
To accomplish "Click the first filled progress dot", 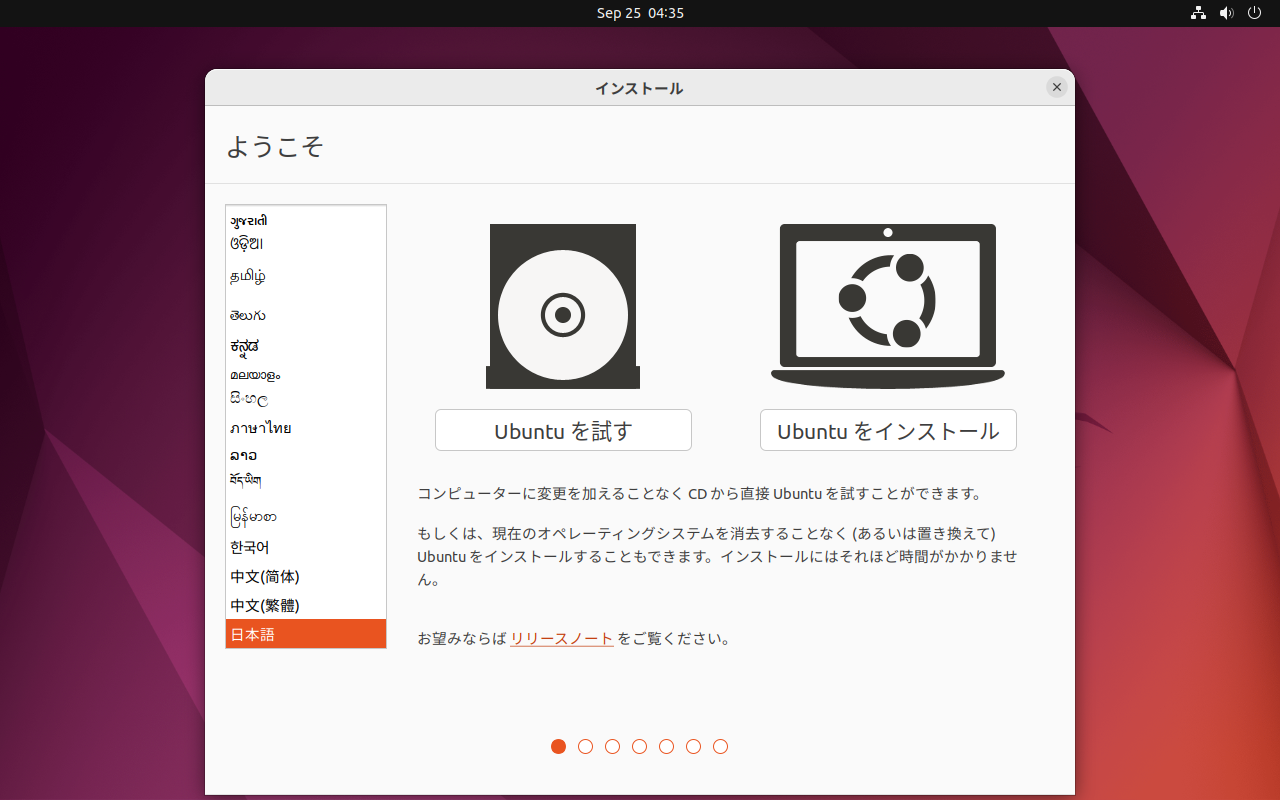I will [x=559, y=746].
